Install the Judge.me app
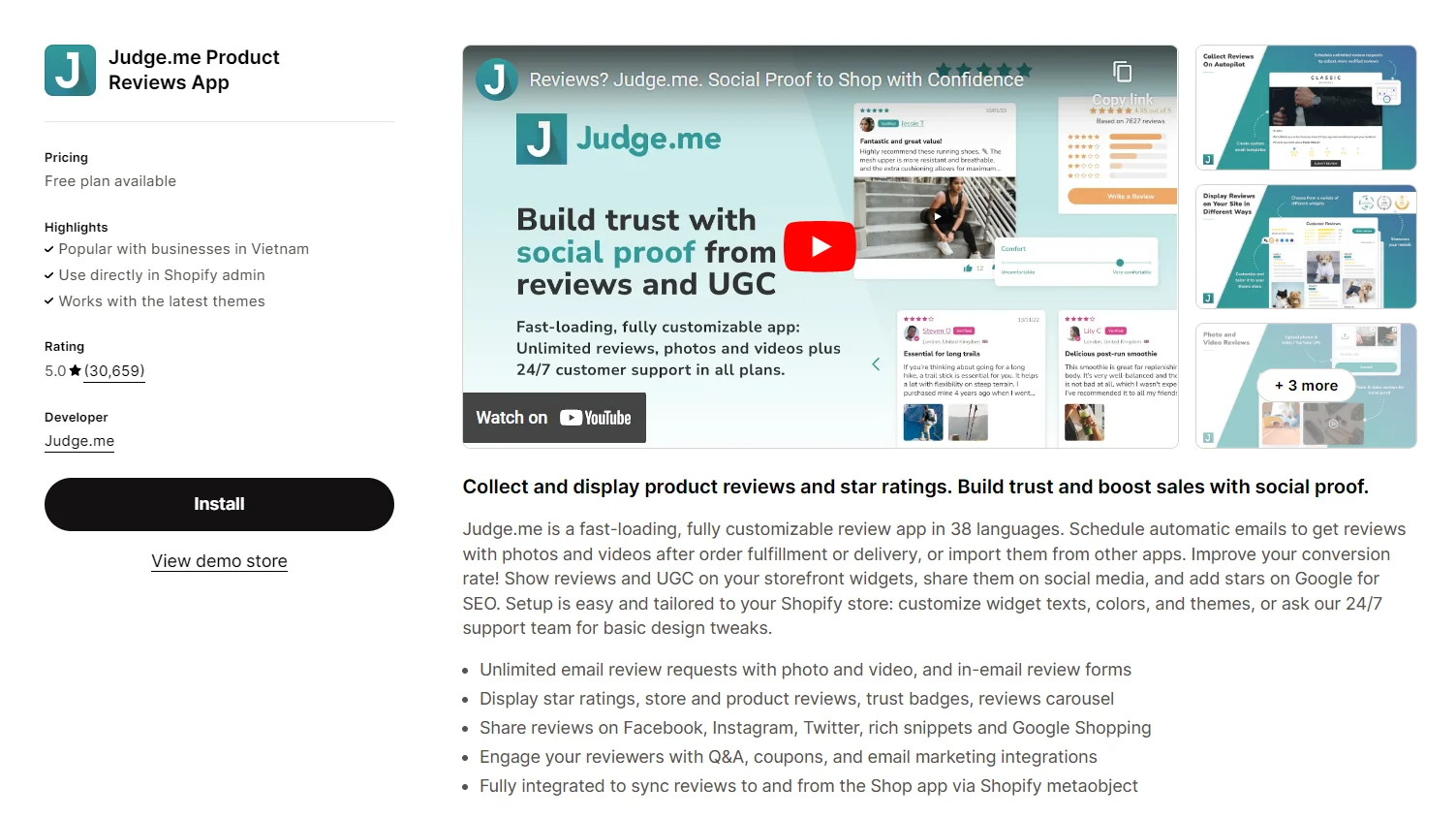 point(219,504)
